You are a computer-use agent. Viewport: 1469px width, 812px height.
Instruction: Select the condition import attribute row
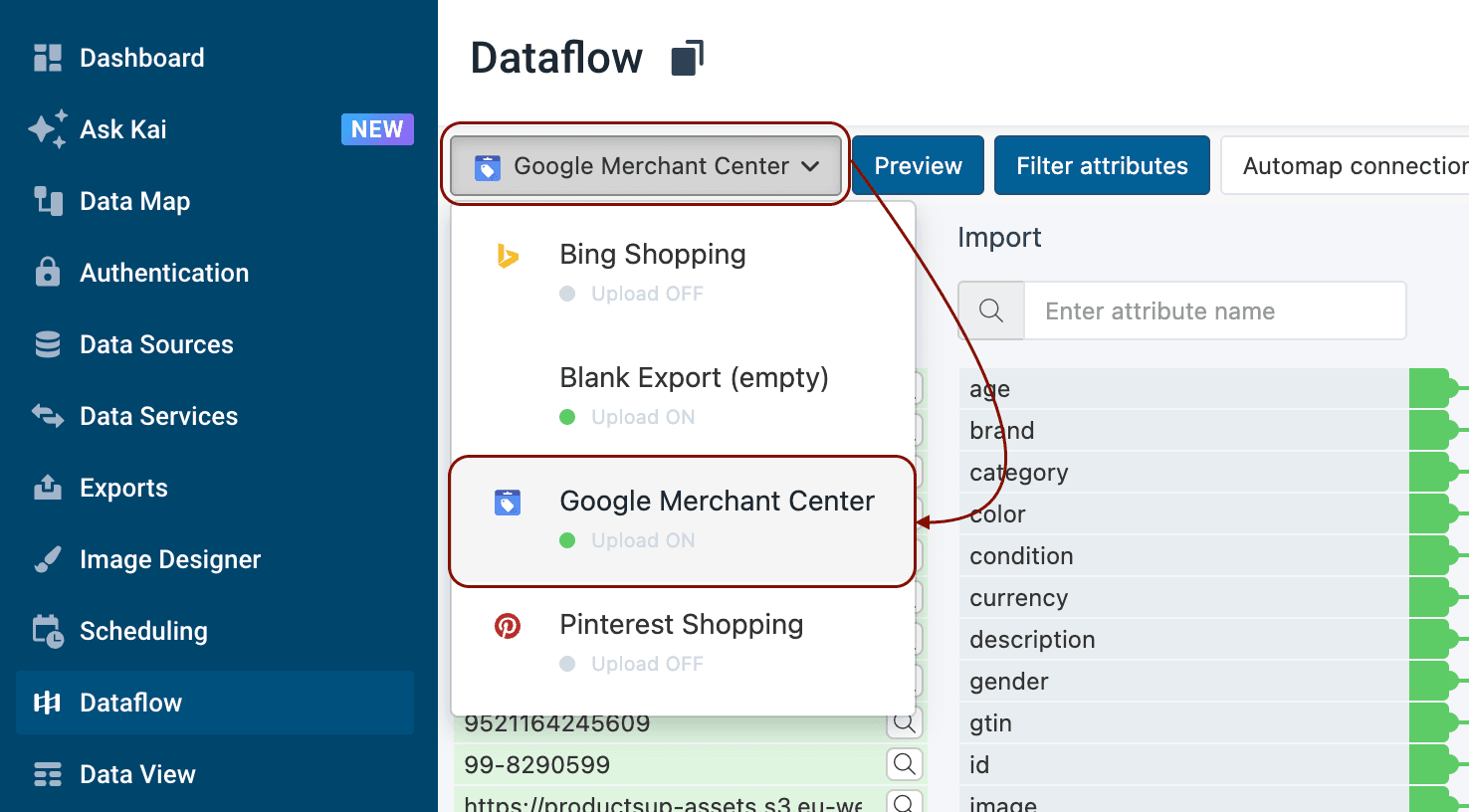(x=1184, y=556)
